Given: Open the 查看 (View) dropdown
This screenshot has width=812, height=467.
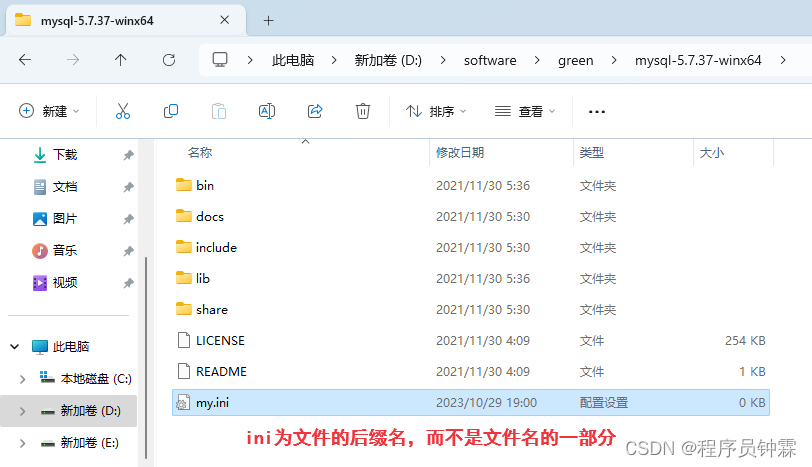Looking at the screenshot, I should pyautogui.click(x=525, y=111).
